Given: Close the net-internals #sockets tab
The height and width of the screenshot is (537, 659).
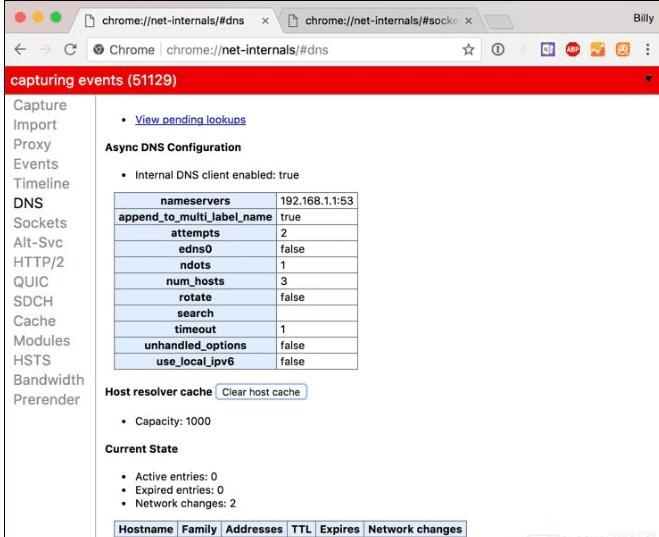Looking at the screenshot, I should point(469,21).
